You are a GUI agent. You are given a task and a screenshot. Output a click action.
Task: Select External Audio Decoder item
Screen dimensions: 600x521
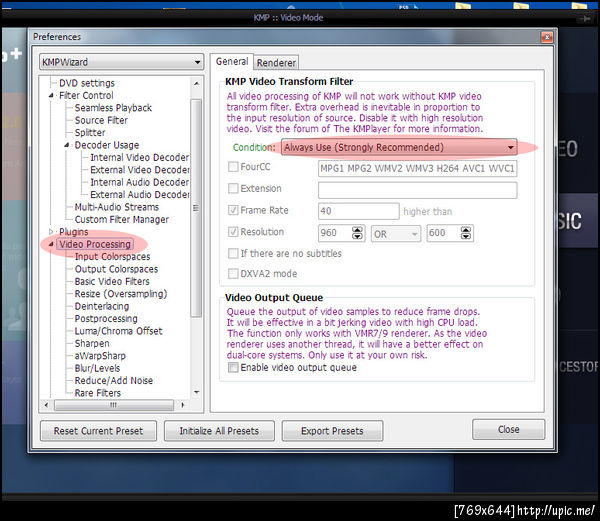pyautogui.click(x=140, y=195)
